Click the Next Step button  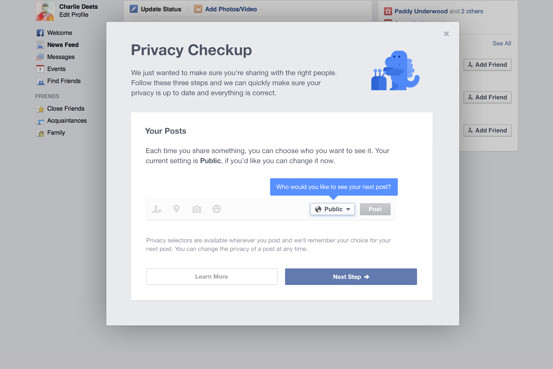(x=351, y=277)
